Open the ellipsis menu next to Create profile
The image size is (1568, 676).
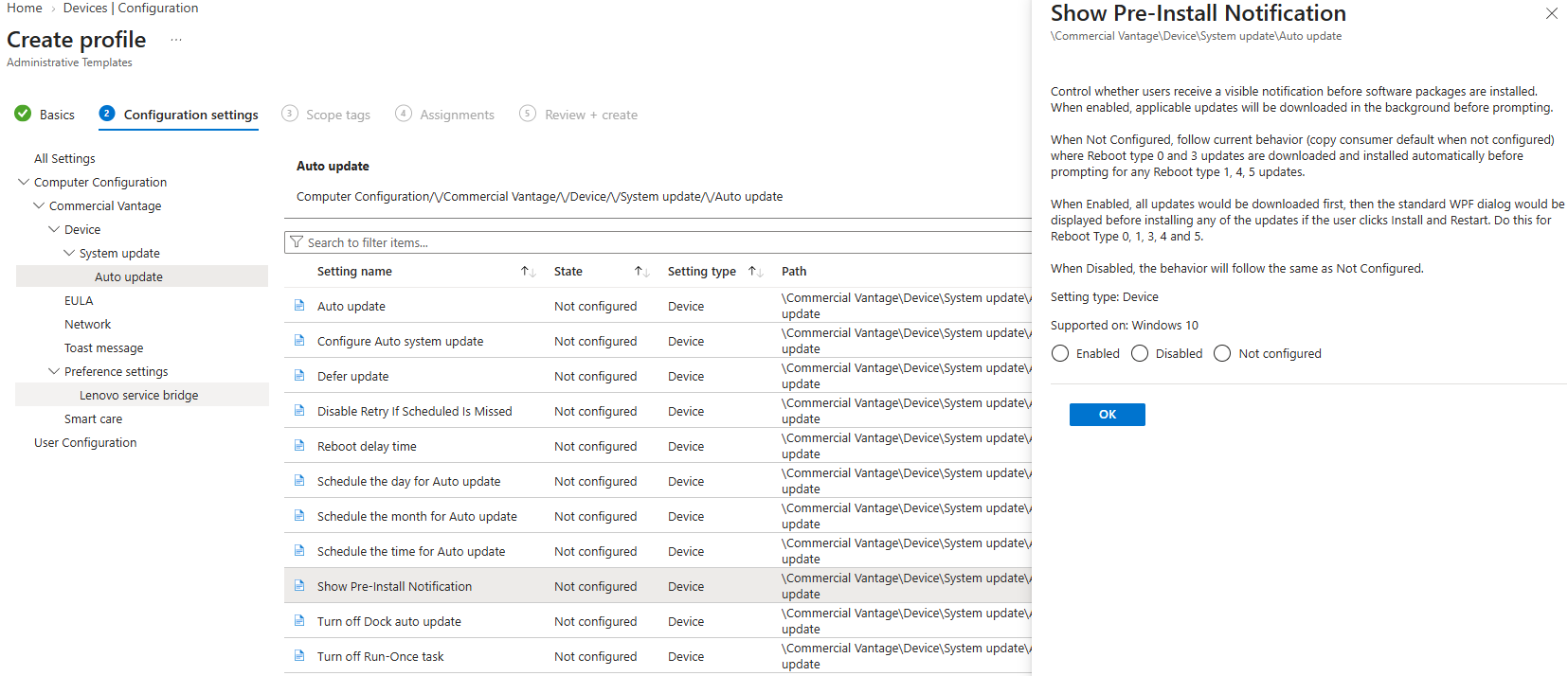click(176, 40)
